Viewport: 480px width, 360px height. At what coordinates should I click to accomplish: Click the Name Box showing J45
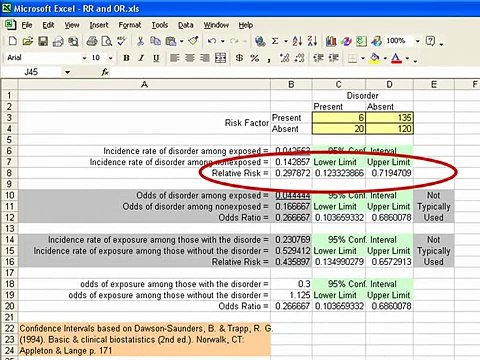[x=32, y=72]
